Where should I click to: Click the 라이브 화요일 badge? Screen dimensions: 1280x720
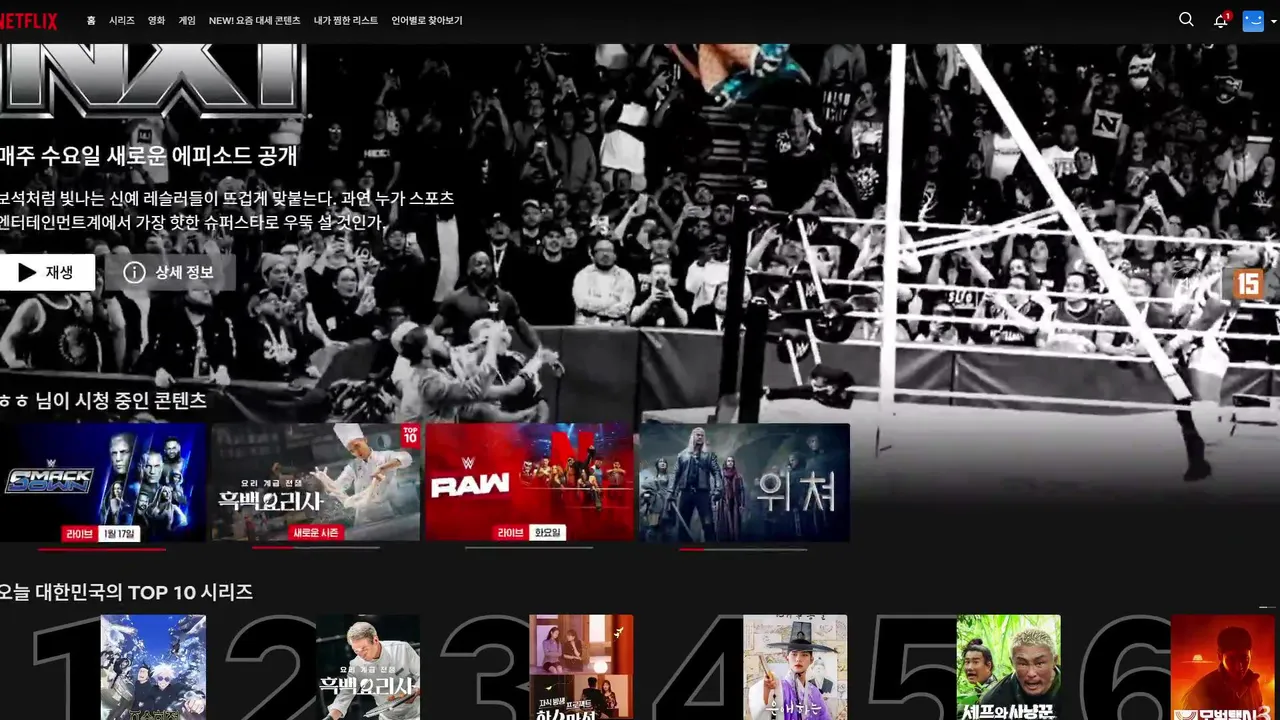(x=530, y=534)
